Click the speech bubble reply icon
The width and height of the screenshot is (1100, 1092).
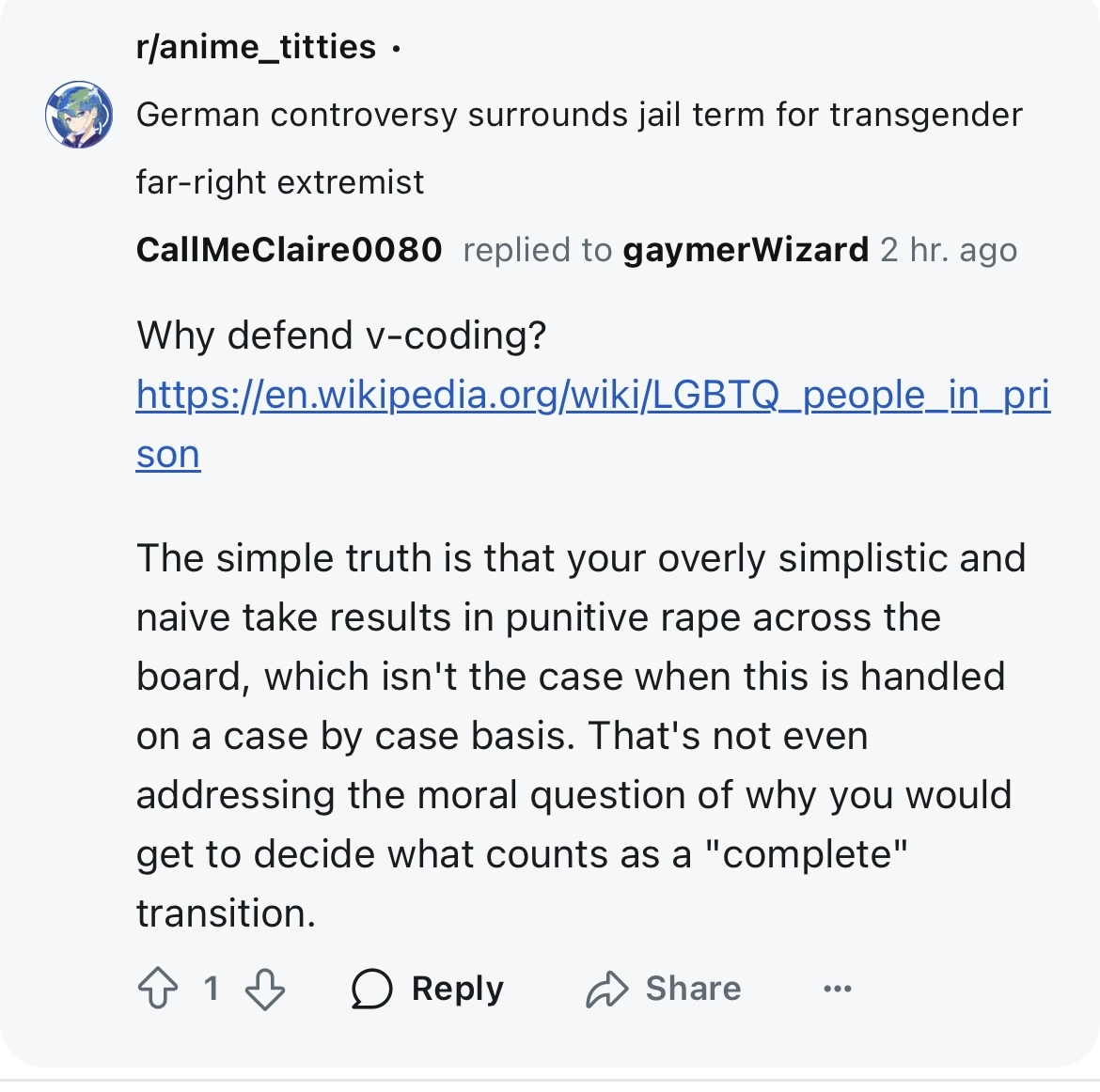pos(371,989)
